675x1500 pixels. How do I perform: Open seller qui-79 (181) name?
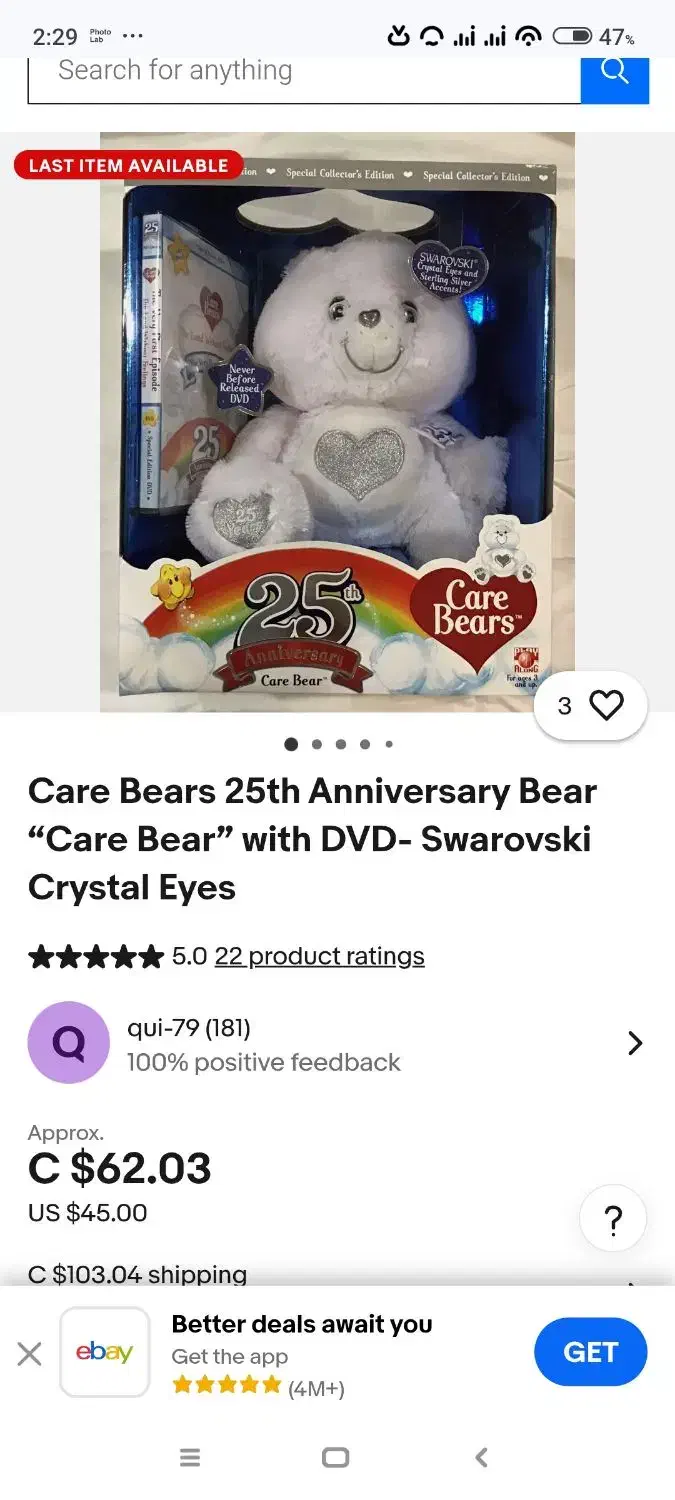pyautogui.click(x=189, y=1027)
